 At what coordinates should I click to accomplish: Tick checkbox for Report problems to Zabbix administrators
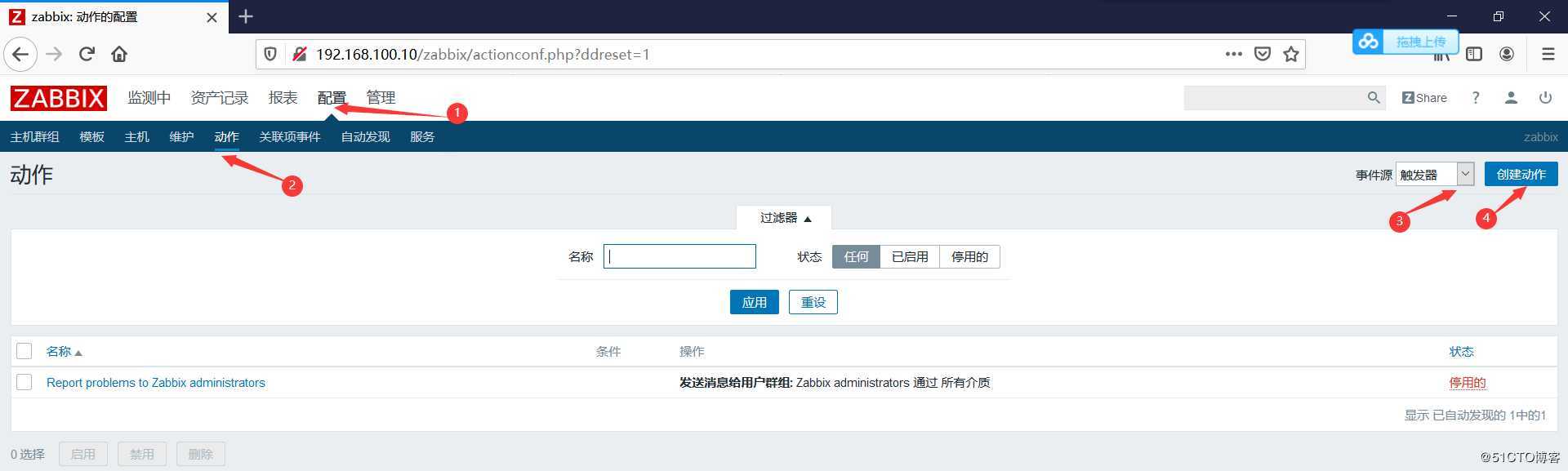[x=24, y=382]
